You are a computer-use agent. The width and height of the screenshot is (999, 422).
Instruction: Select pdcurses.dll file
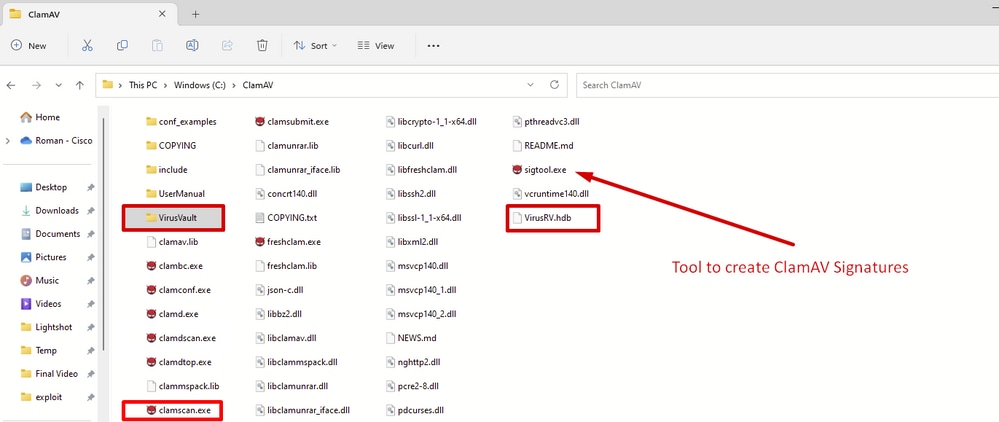(417, 410)
